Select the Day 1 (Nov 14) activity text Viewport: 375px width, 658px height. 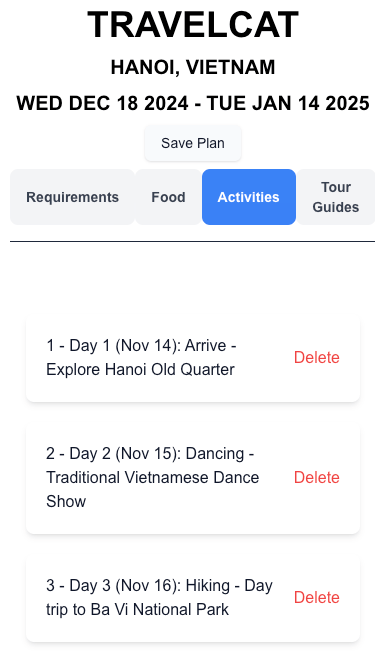(x=141, y=358)
